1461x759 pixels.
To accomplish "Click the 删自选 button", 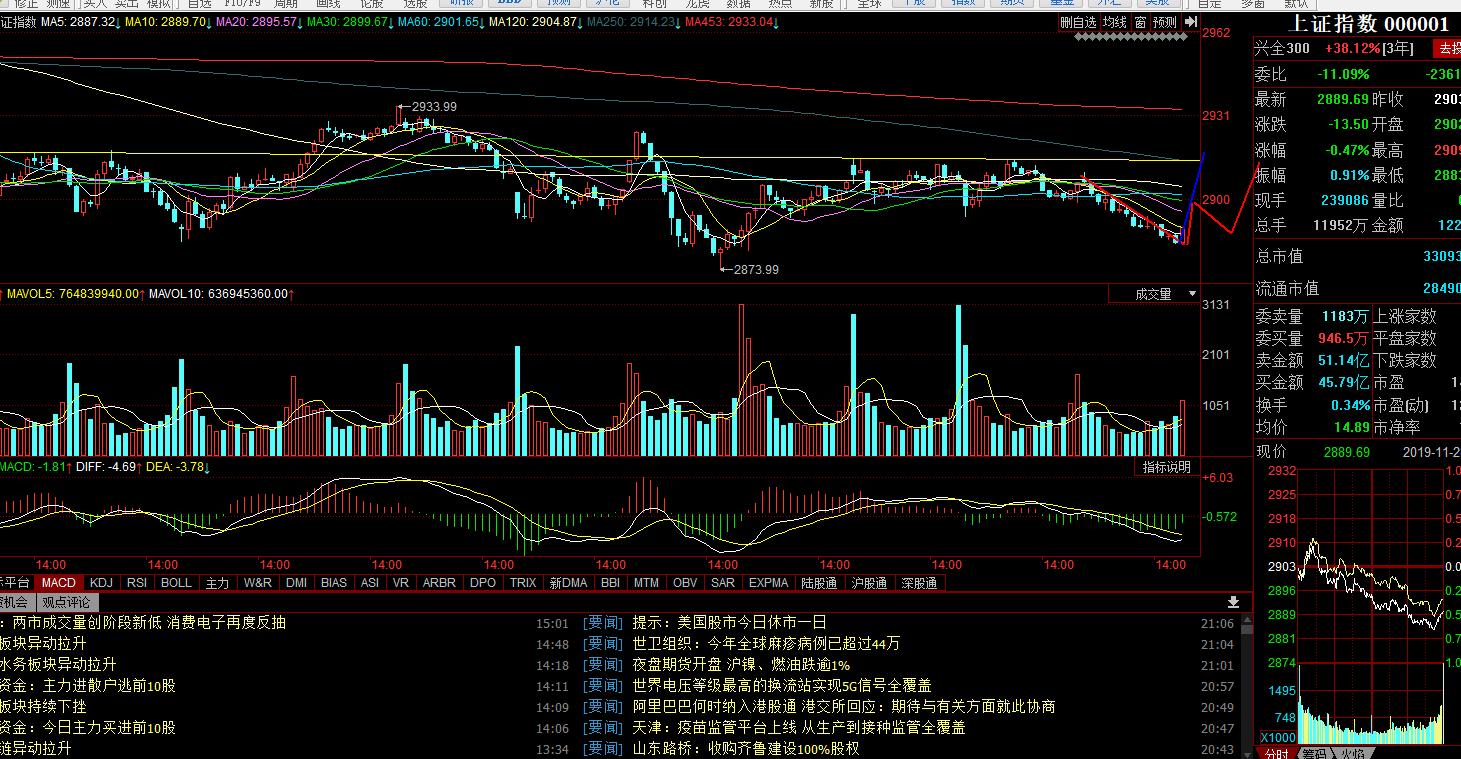I will (1078, 22).
